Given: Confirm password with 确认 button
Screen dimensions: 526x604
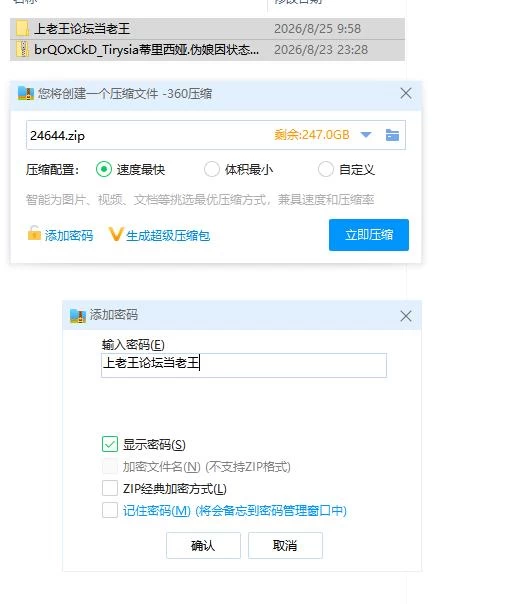Looking at the screenshot, I should coord(203,545).
